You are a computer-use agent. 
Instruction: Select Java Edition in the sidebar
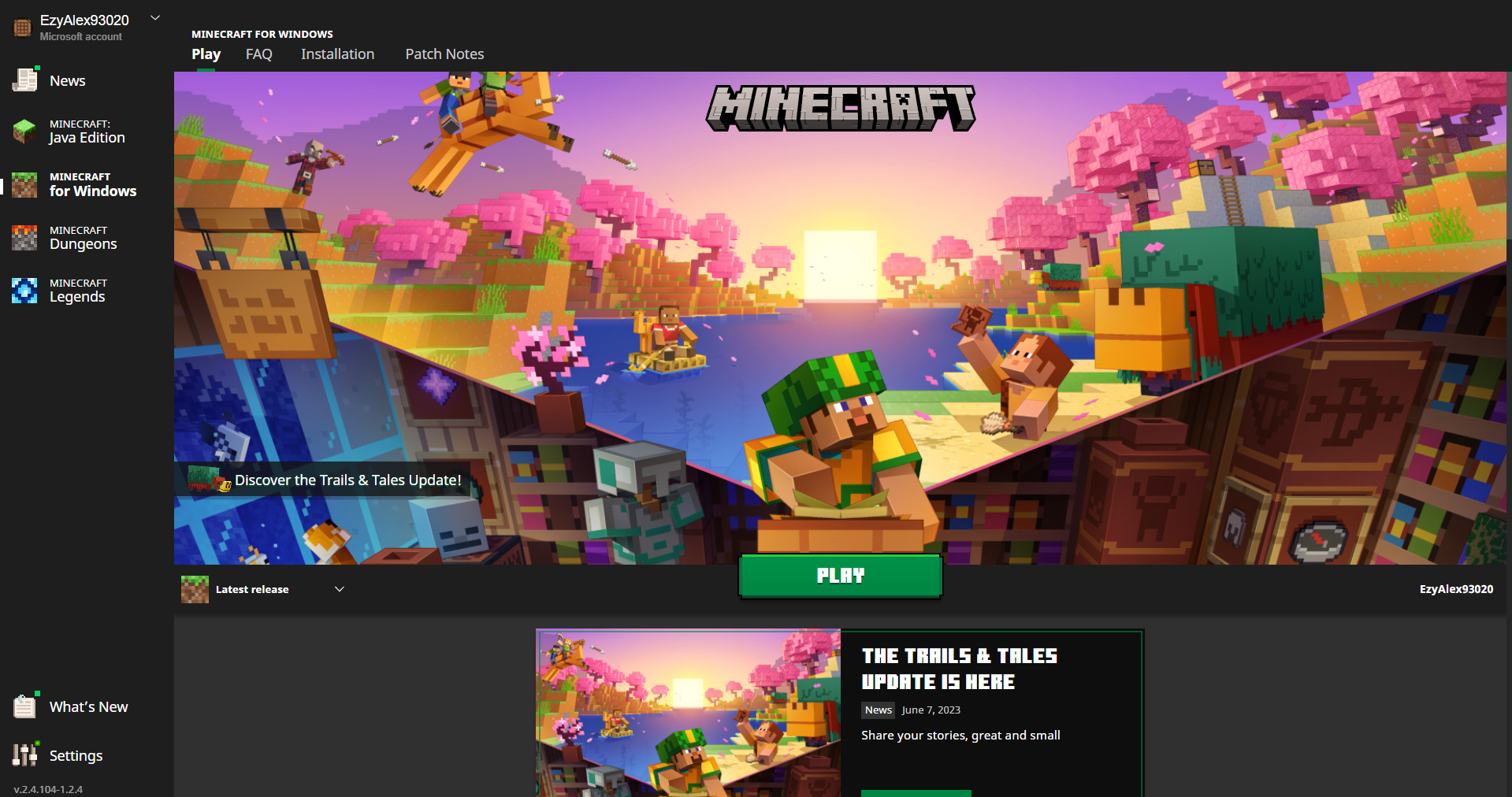(x=87, y=132)
